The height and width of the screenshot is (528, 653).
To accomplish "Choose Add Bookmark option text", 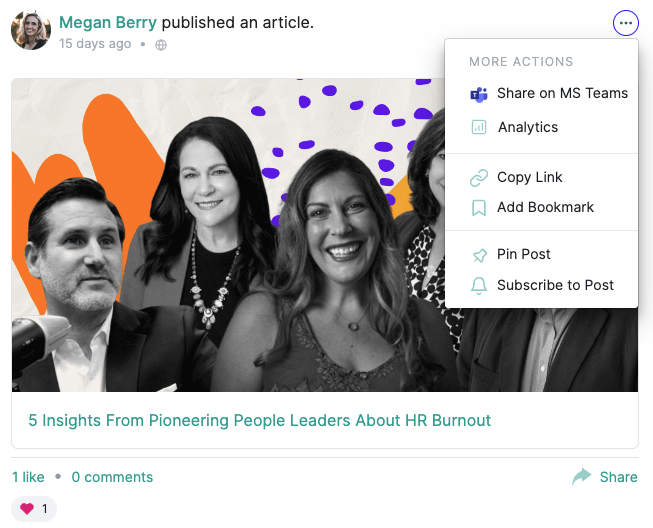I will (x=545, y=207).
